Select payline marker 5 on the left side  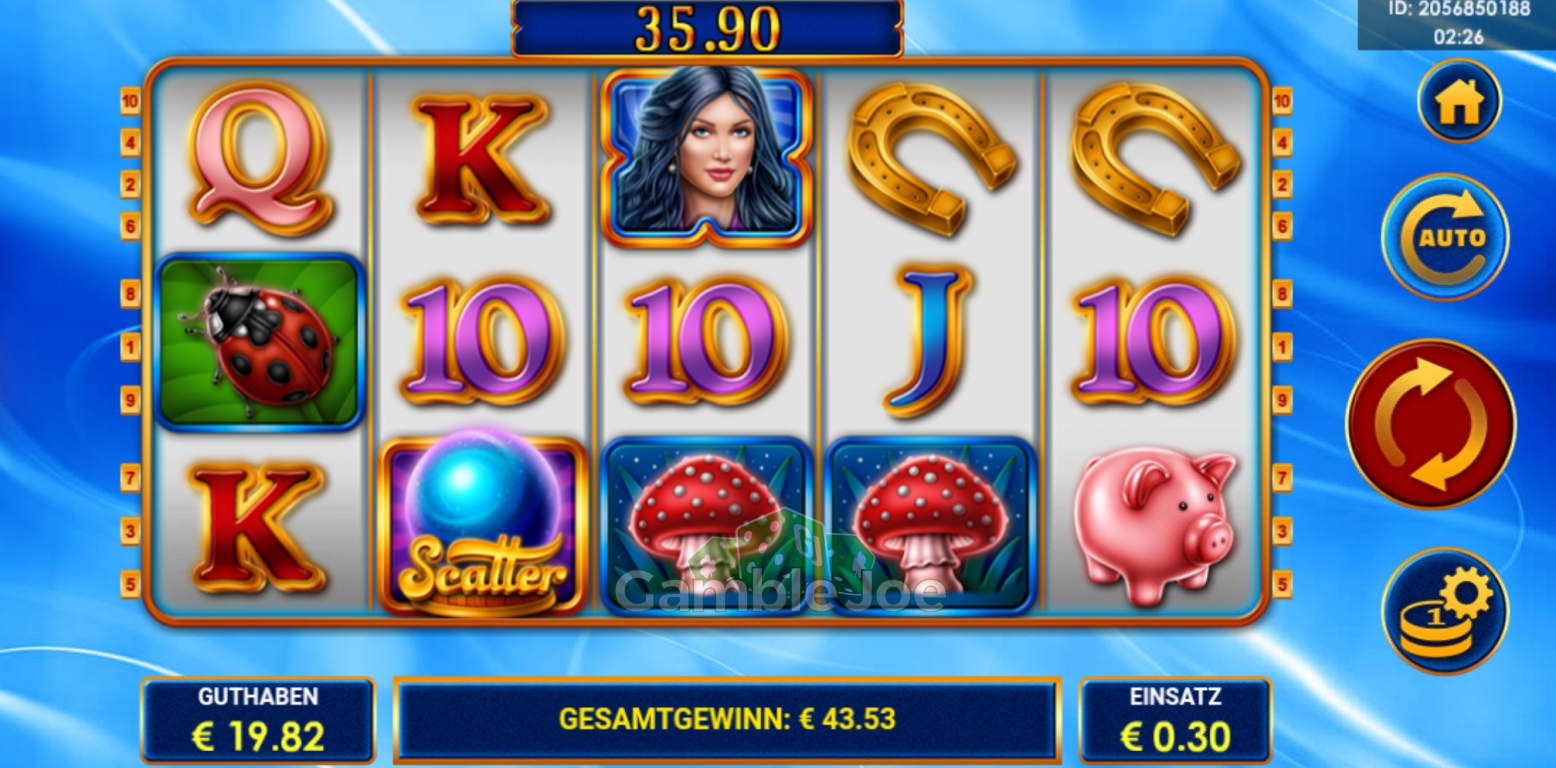pos(131,584)
